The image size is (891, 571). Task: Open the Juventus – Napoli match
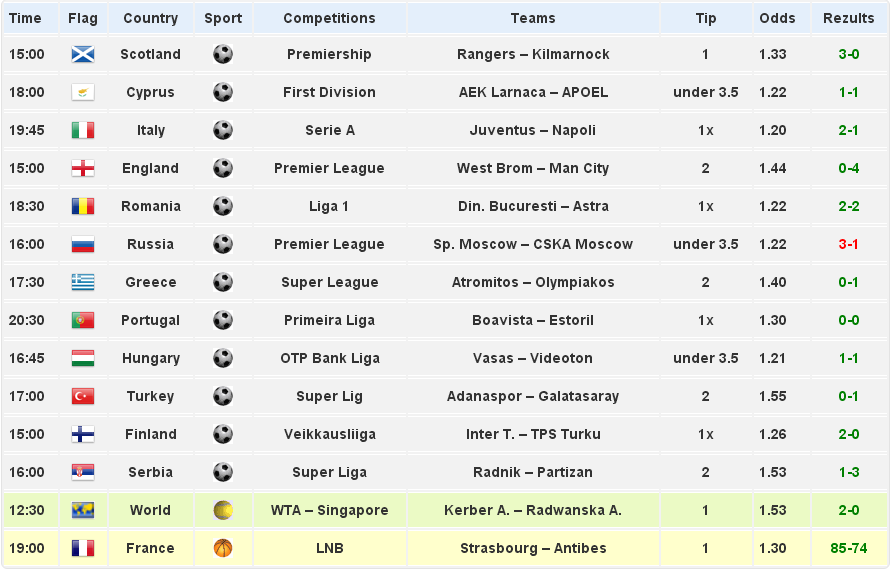pyautogui.click(x=532, y=130)
